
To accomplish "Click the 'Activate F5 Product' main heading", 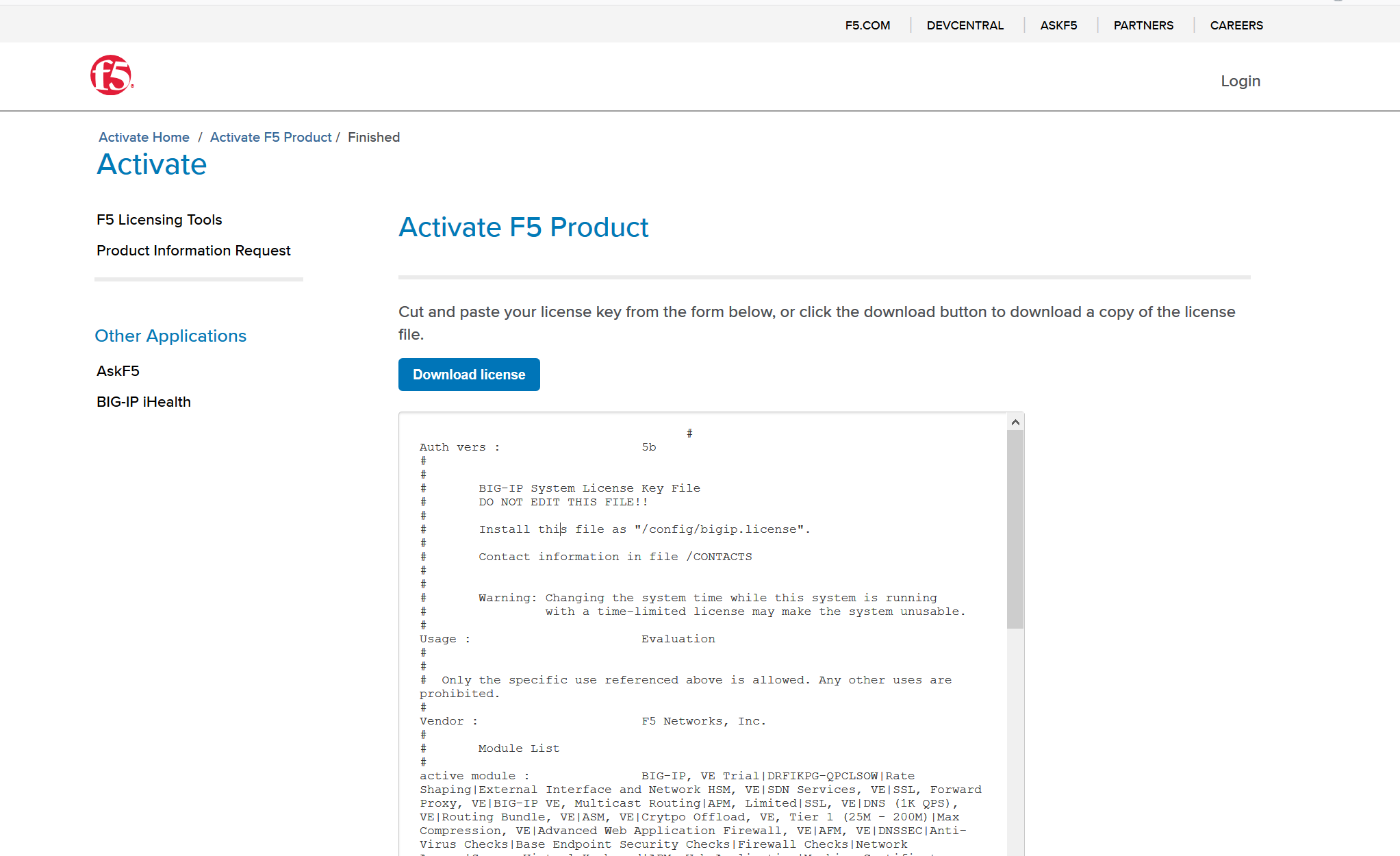I will pos(524,227).
